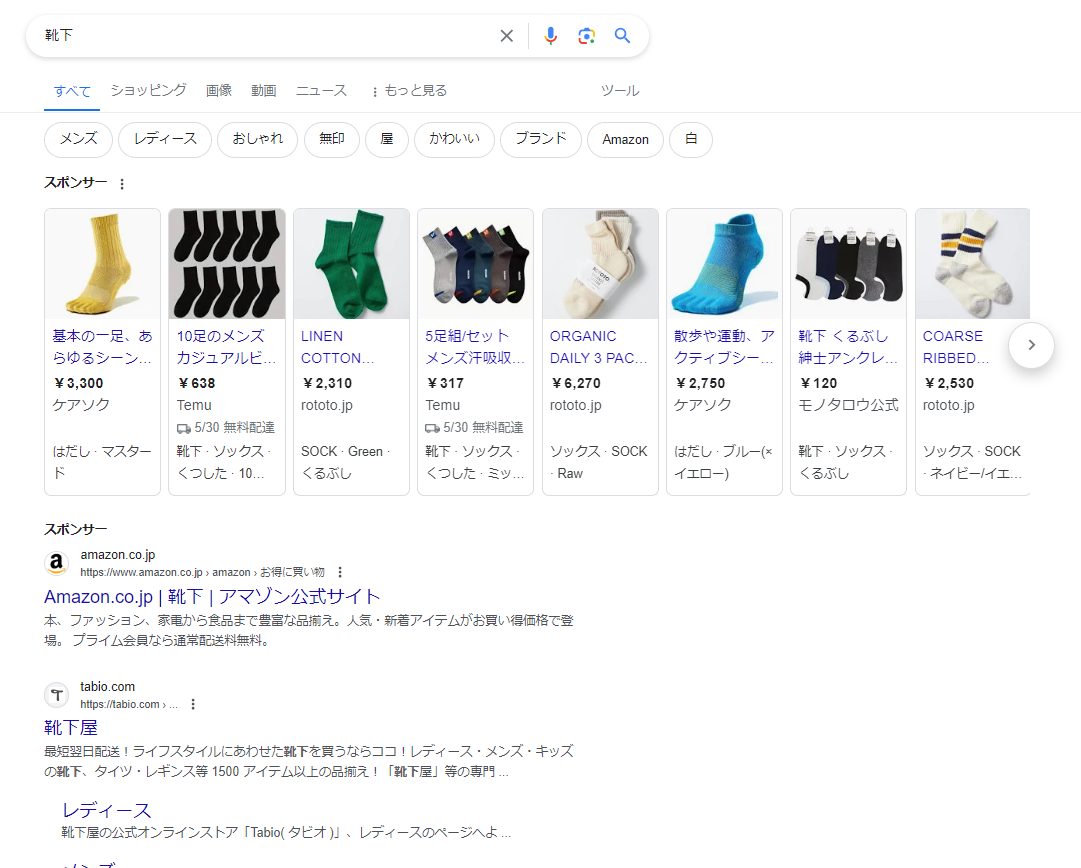The width and height of the screenshot is (1081, 868).
Task: Apply the レディース filter chip
Action: click(165, 140)
